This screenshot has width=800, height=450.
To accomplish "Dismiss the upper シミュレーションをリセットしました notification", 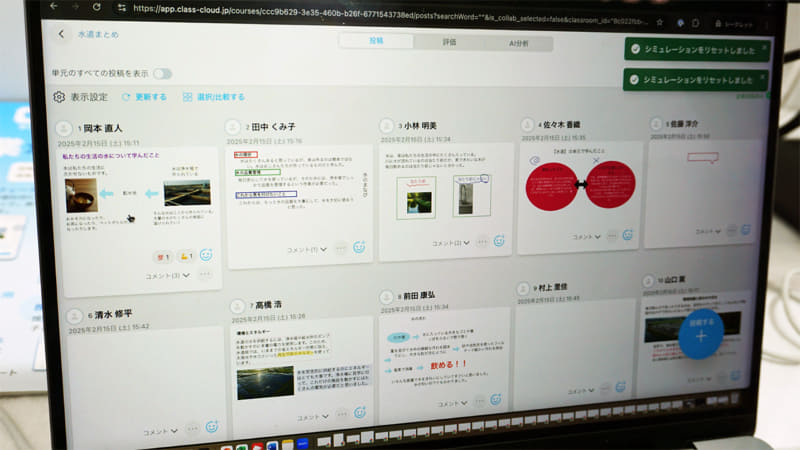I will (x=764, y=47).
